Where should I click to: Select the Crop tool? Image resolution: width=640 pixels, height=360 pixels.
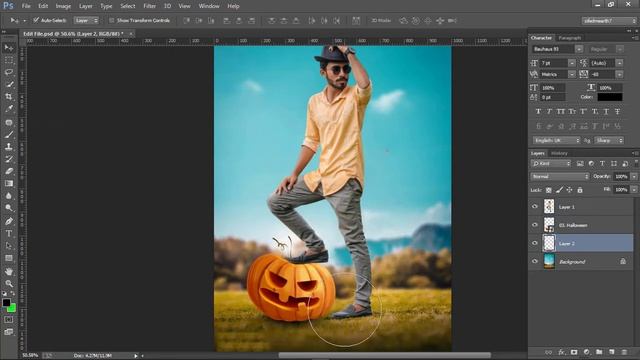(x=9, y=97)
